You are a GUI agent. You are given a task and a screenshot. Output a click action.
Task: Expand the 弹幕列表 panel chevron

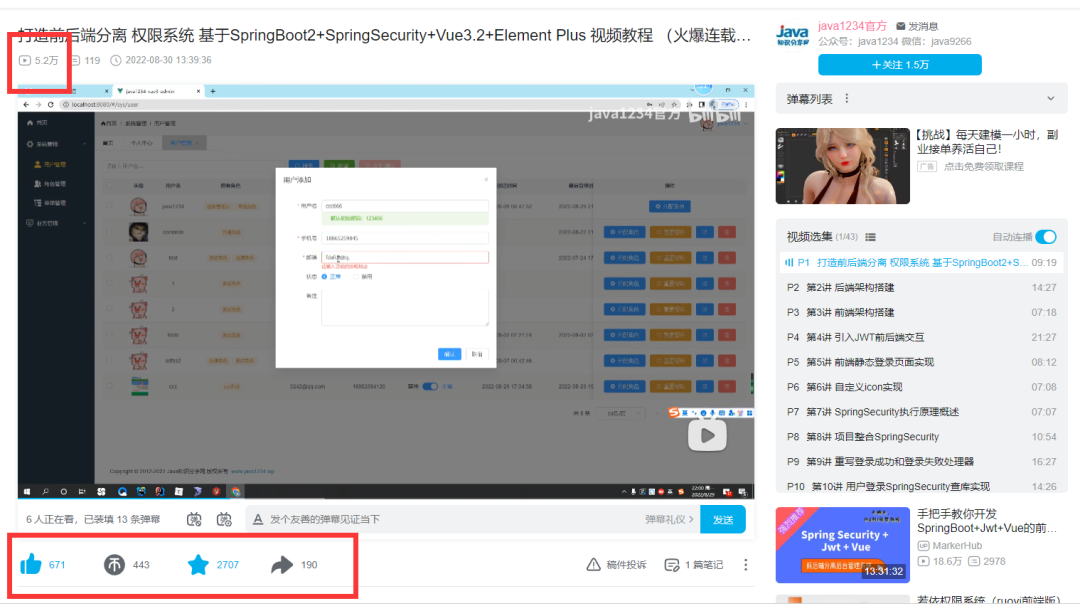(x=1050, y=98)
